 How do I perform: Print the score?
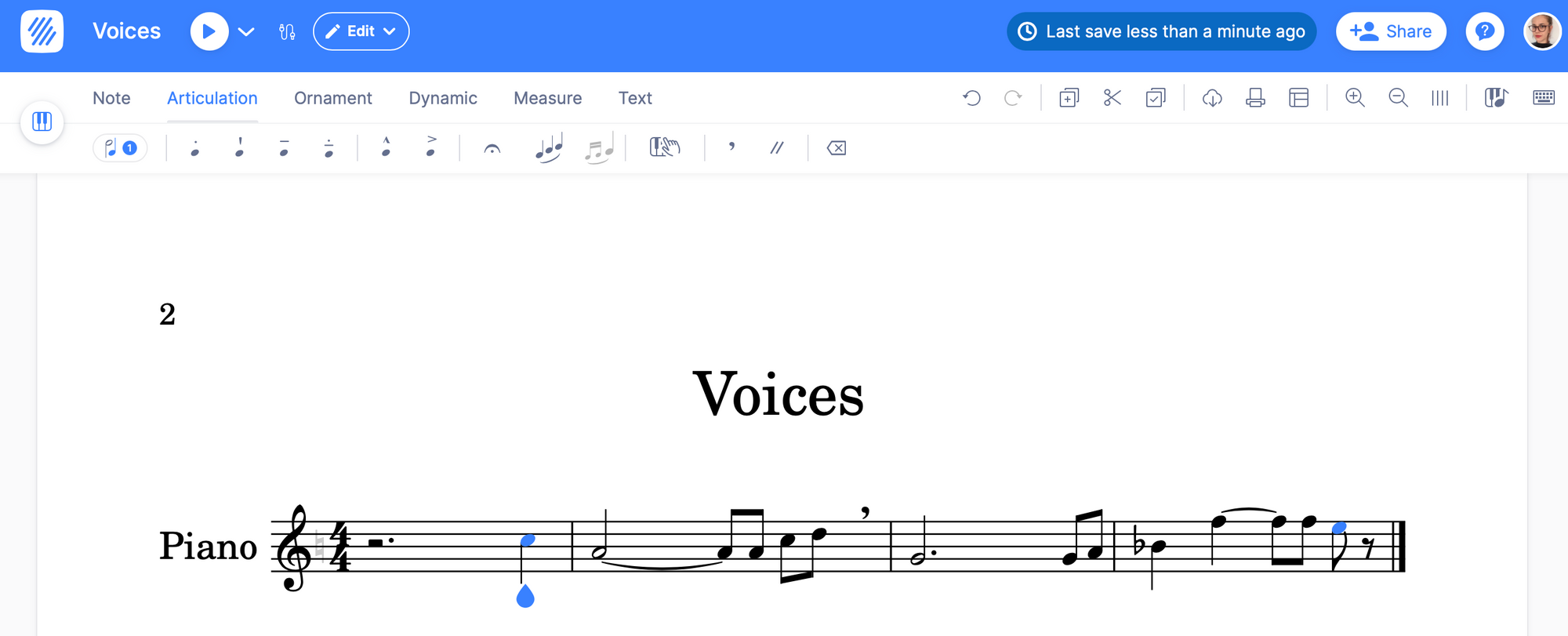click(1256, 98)
